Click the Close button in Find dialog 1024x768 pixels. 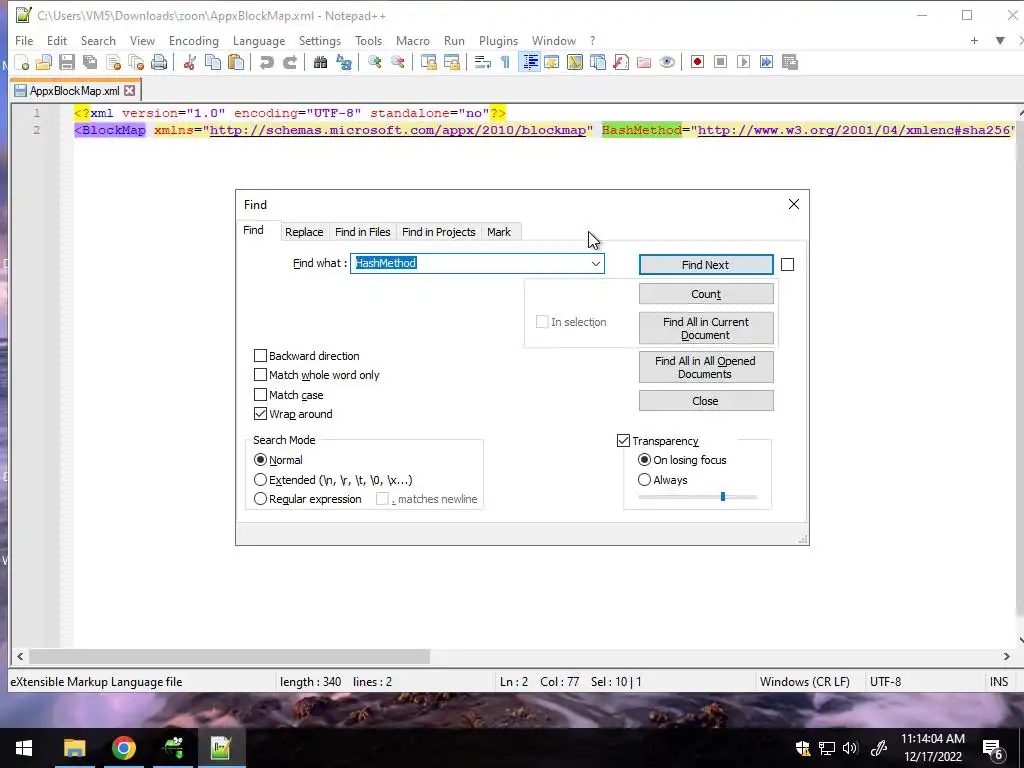click(706, 401)
